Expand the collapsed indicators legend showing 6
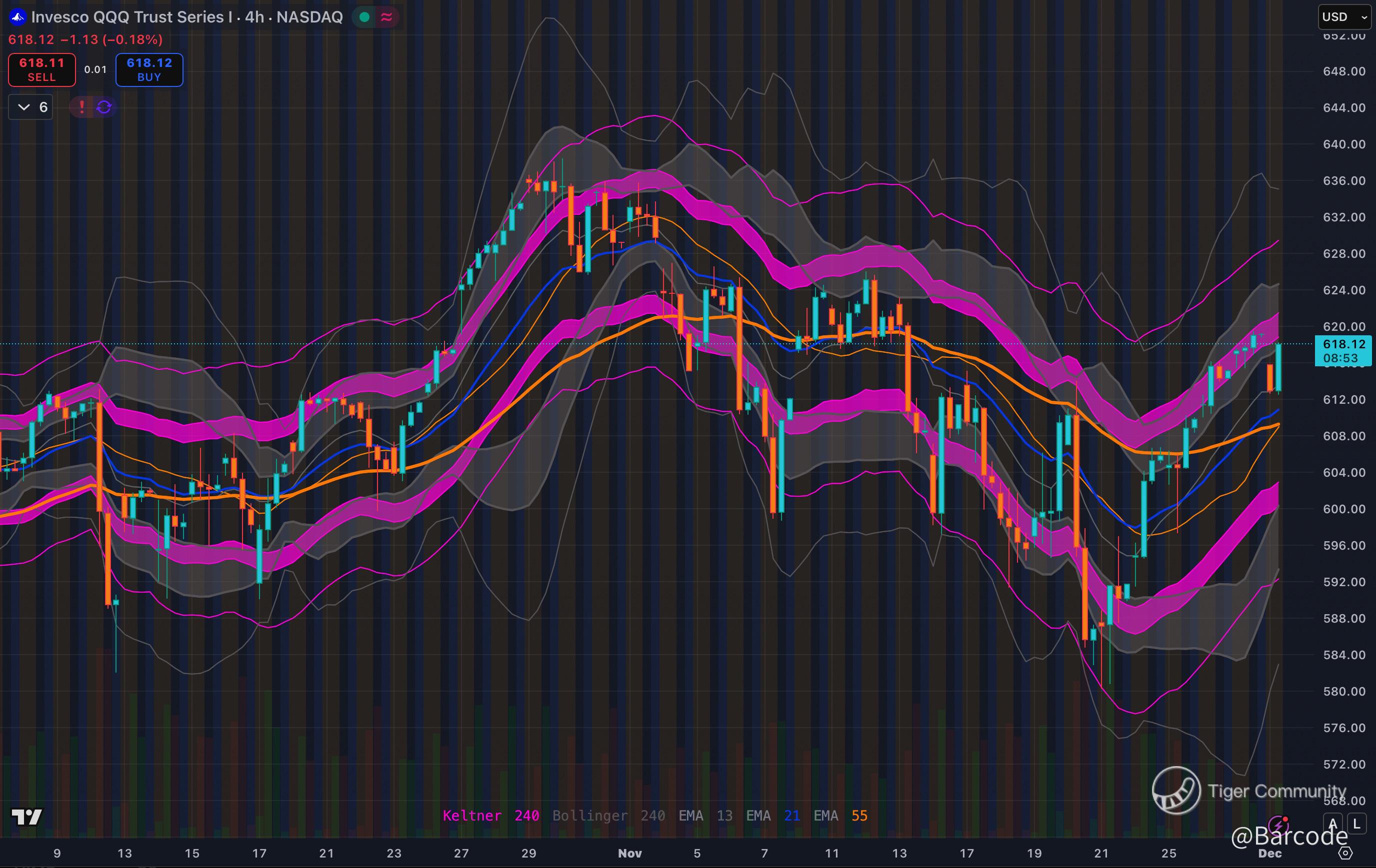This screenshot has height=868, width=1376. (31, 107)
